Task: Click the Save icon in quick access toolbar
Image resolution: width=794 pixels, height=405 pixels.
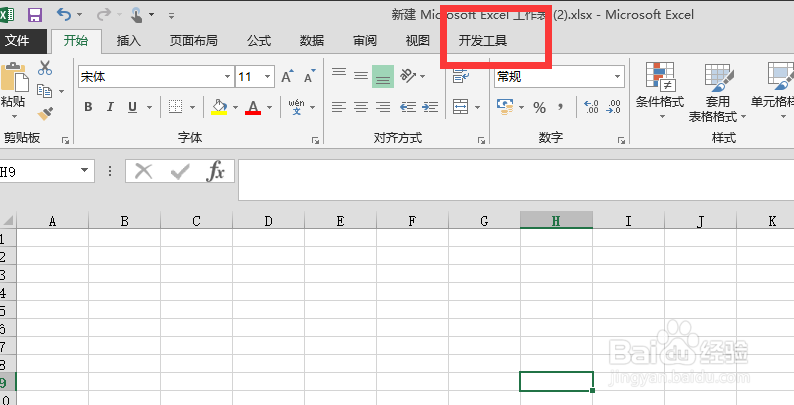Action: point(34,15)
